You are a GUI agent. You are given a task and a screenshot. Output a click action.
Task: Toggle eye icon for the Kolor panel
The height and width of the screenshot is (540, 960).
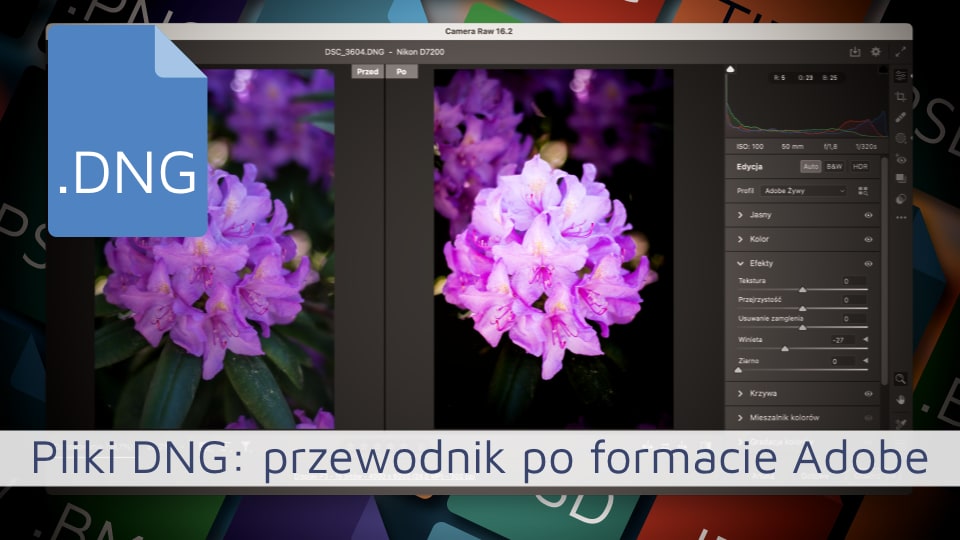[x=868, y=239]
